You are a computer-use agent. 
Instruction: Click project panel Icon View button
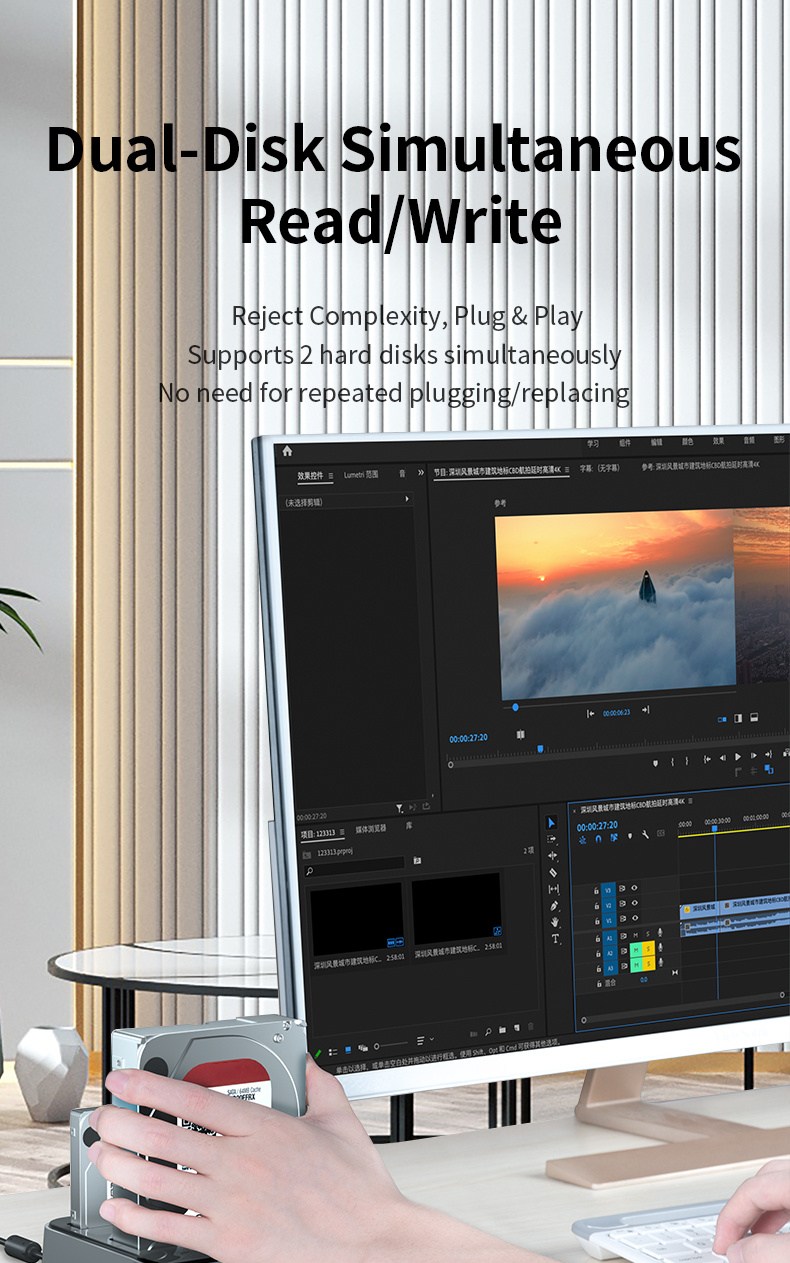click(x=347, y=1050)
